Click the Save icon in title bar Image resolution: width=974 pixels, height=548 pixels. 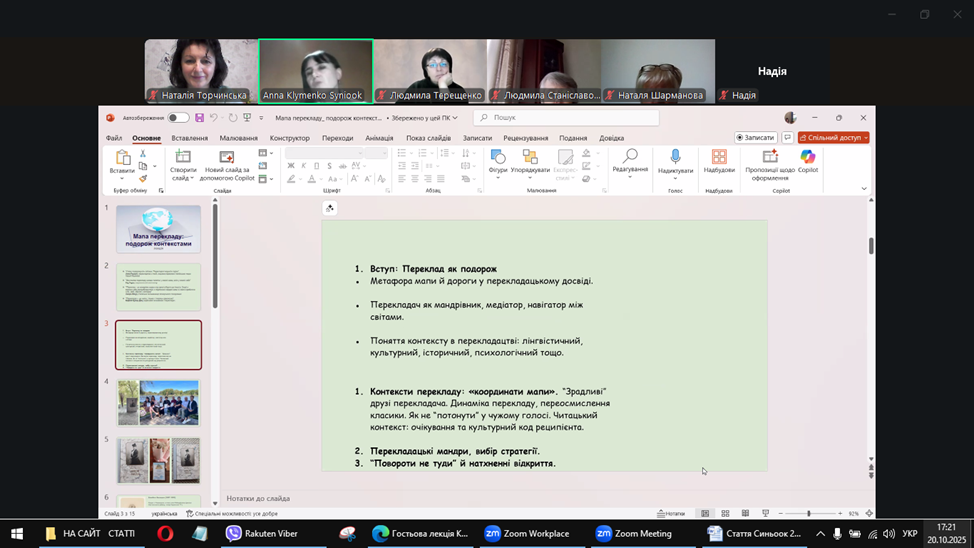[x=200, y=118]
